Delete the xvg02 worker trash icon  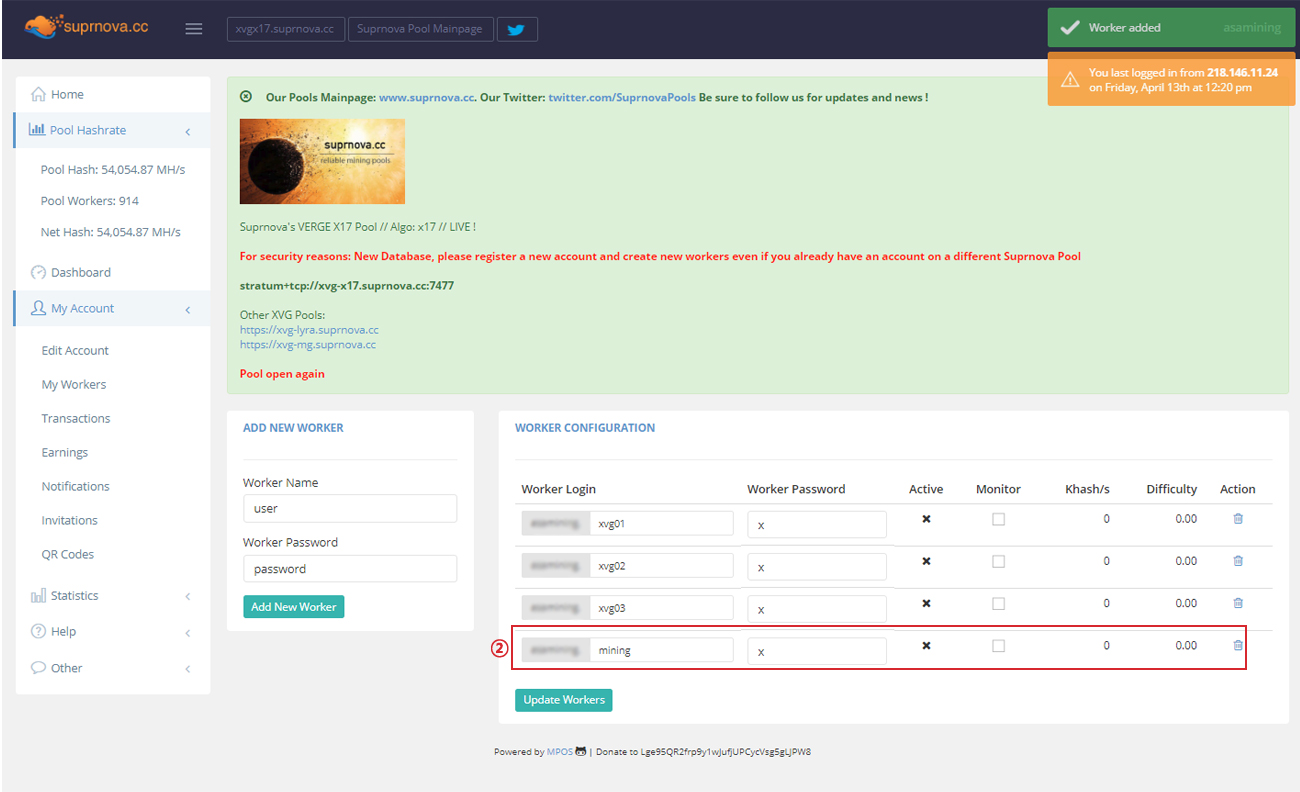point(1238,561)
